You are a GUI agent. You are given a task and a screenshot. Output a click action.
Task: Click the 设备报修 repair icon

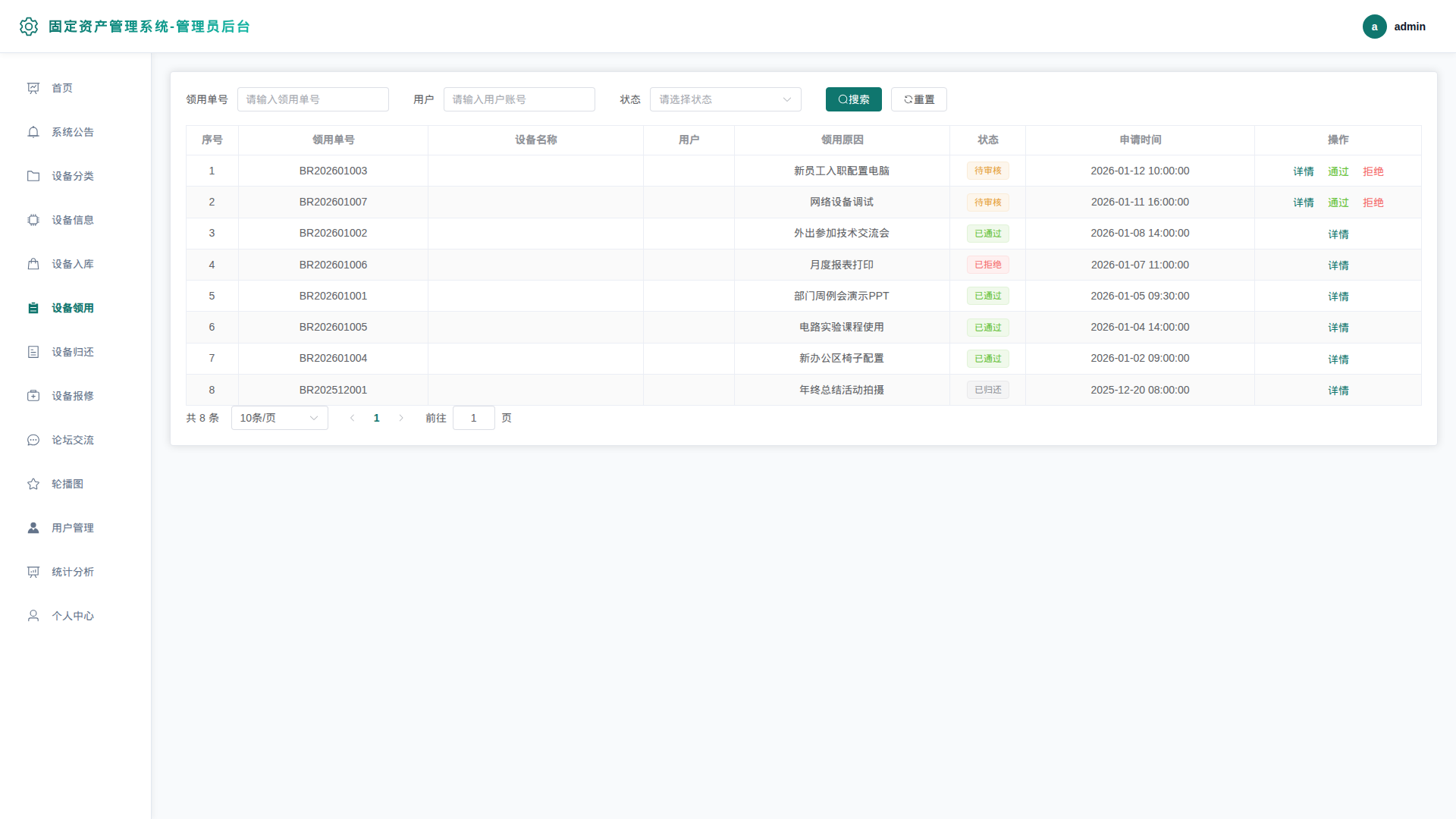click(33, 396)
